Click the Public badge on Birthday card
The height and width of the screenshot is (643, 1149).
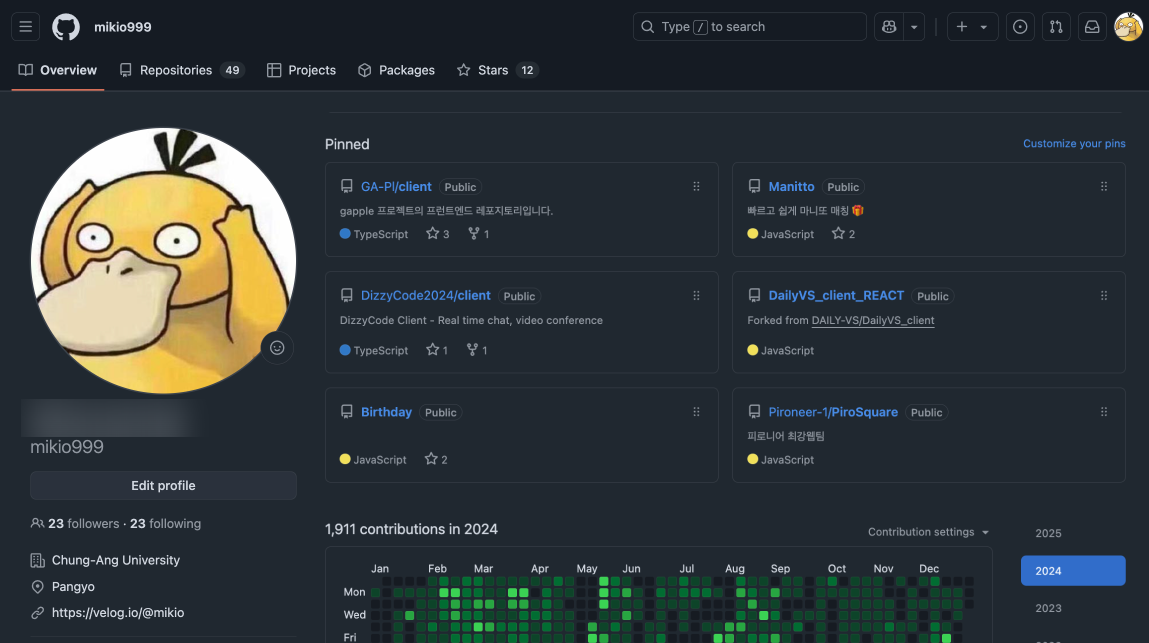(440, 413)
